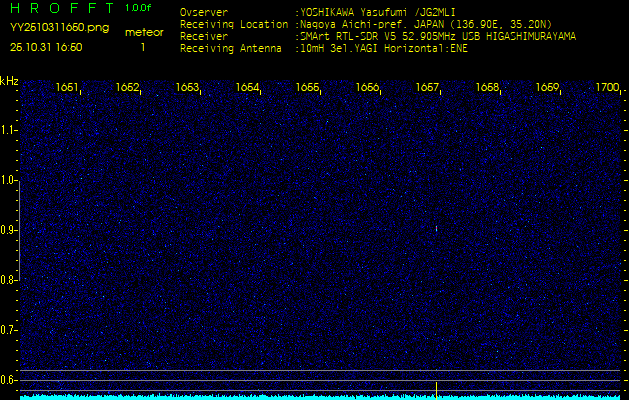Click the 1651 time tick mark
629x400 pixels.
click(67, 88)
